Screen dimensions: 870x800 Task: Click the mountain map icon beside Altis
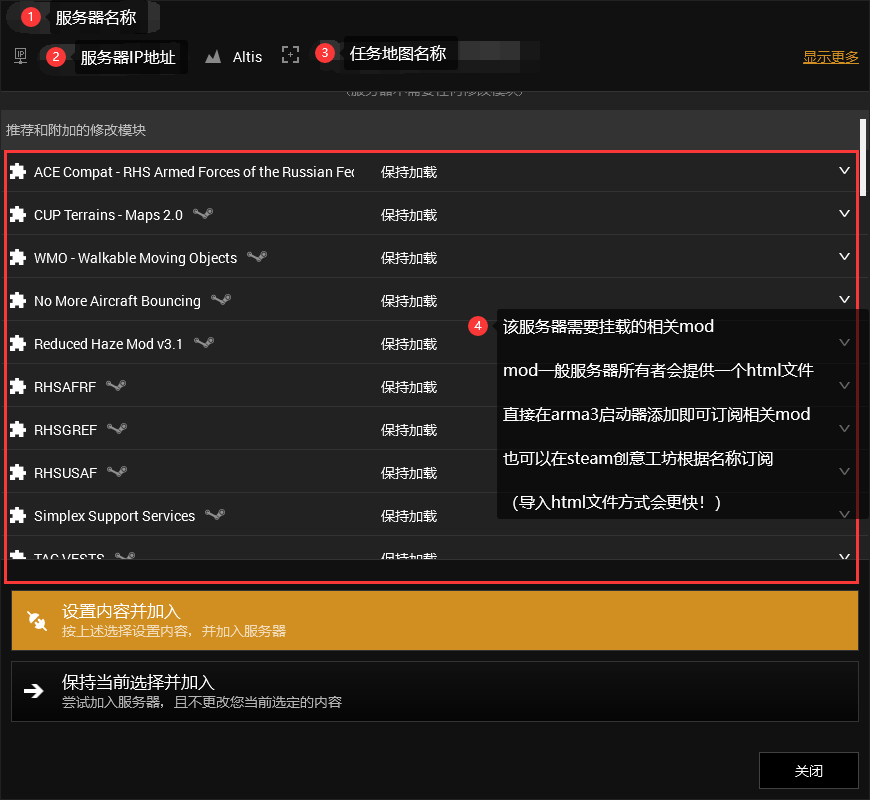pos(213,57)
